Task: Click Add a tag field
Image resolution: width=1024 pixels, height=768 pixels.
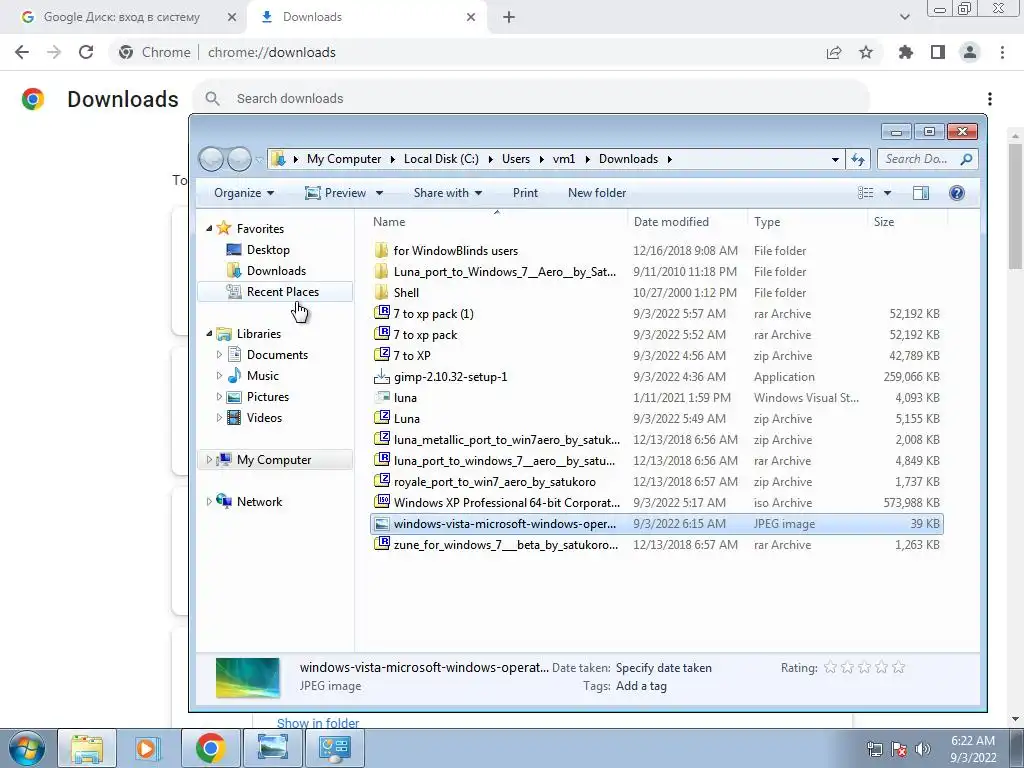Action: coord(641,686)
